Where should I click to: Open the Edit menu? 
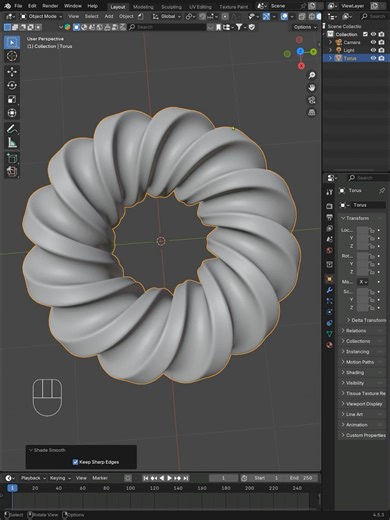32,6
